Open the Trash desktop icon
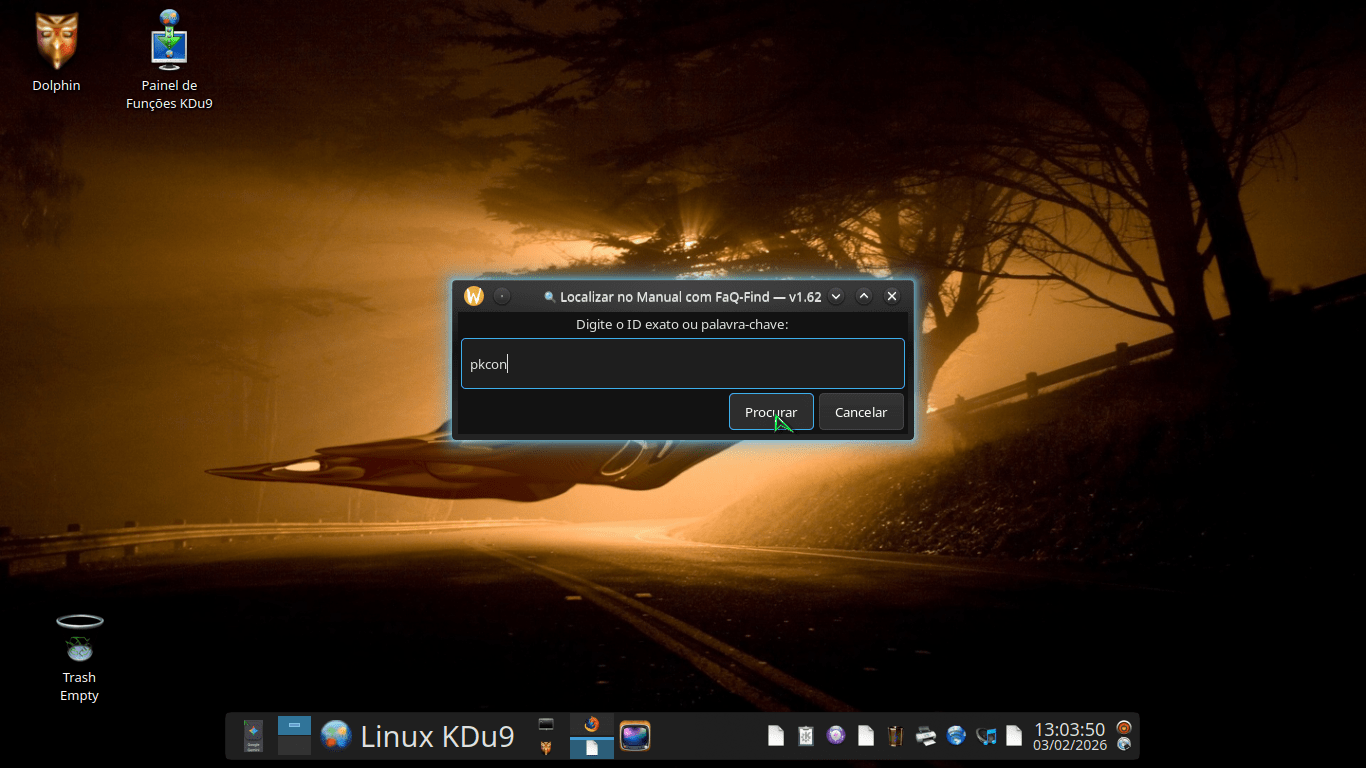This screenshot has width=1366, height=768. [x=79, y=640]
